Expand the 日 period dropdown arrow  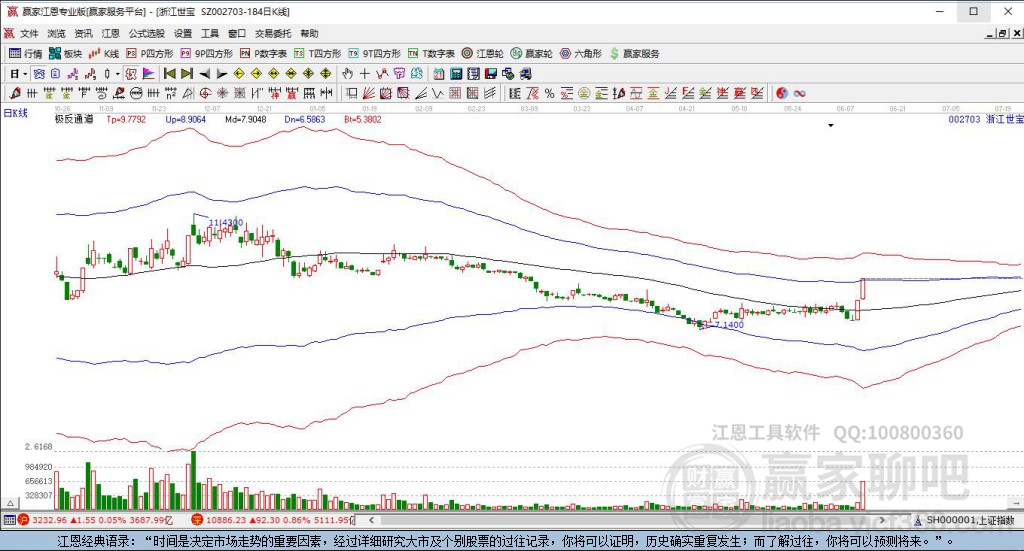click(x=25, y=74)
